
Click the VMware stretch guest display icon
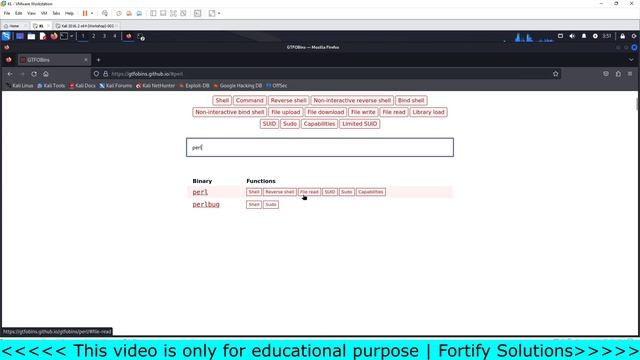pos(212,13)
